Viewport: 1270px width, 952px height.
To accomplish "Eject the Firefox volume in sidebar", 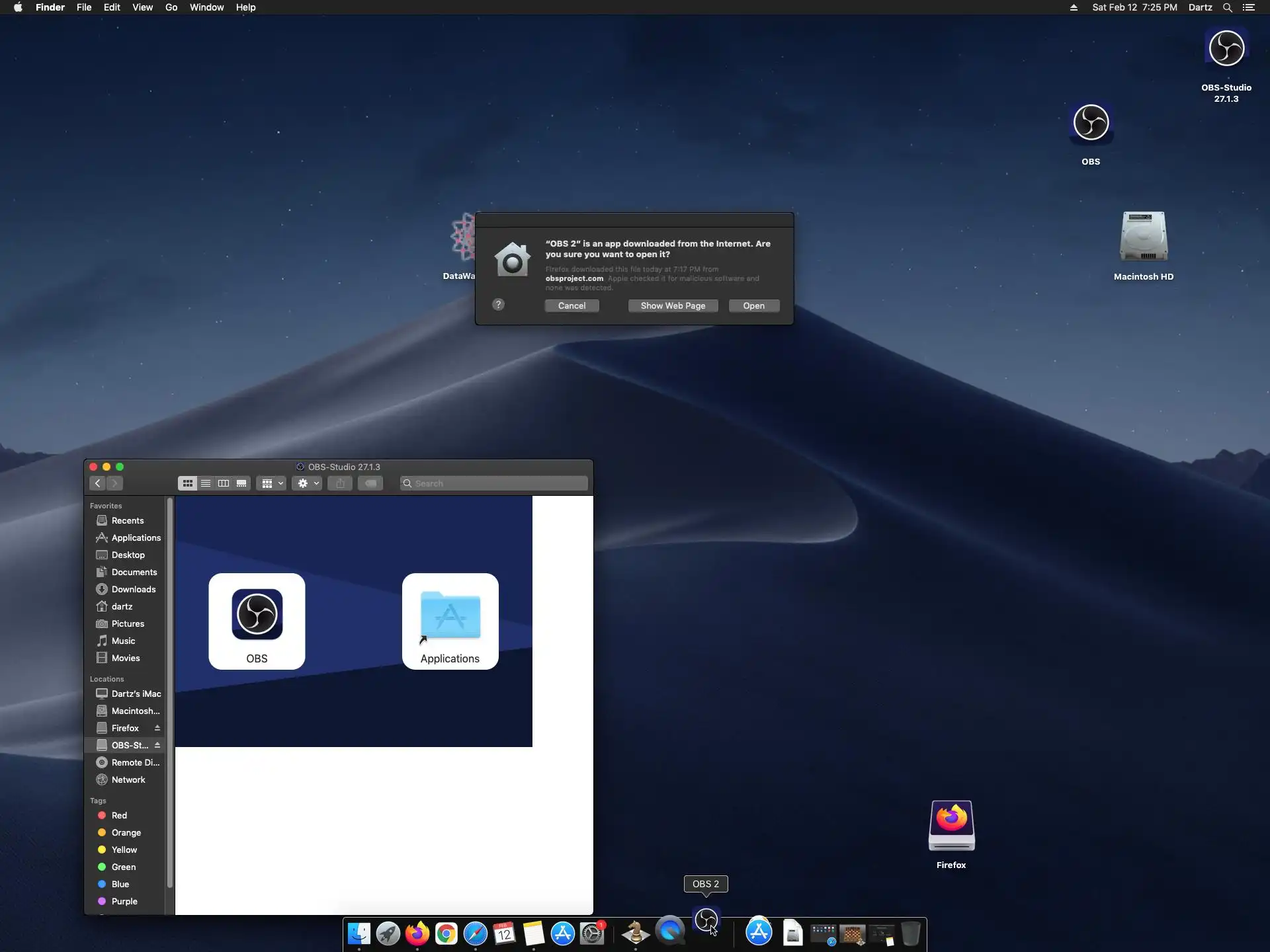I will point(157,728).
